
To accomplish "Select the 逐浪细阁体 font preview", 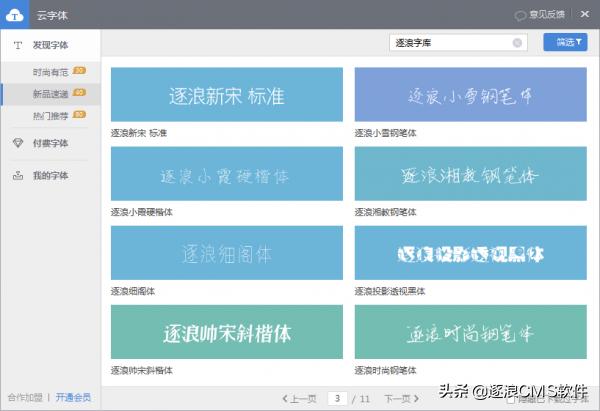I will pos(227,253).
